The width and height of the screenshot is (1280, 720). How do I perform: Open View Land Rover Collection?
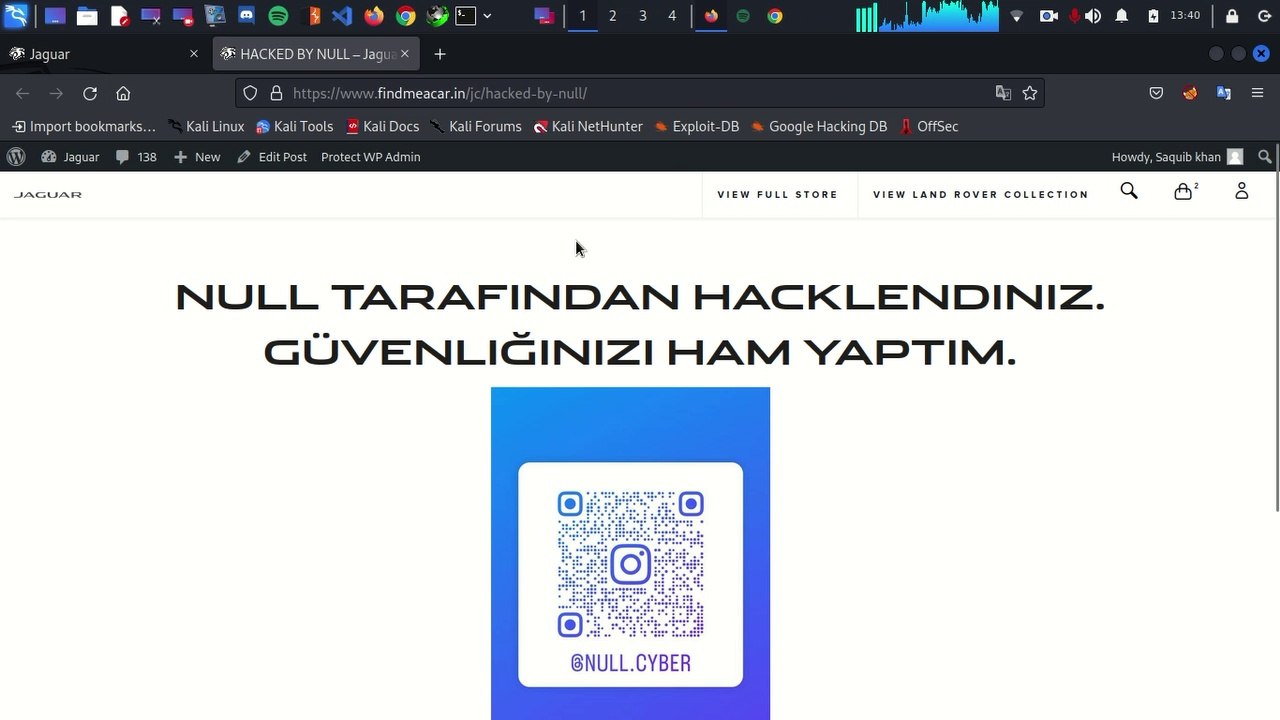[x=981, y=195]
